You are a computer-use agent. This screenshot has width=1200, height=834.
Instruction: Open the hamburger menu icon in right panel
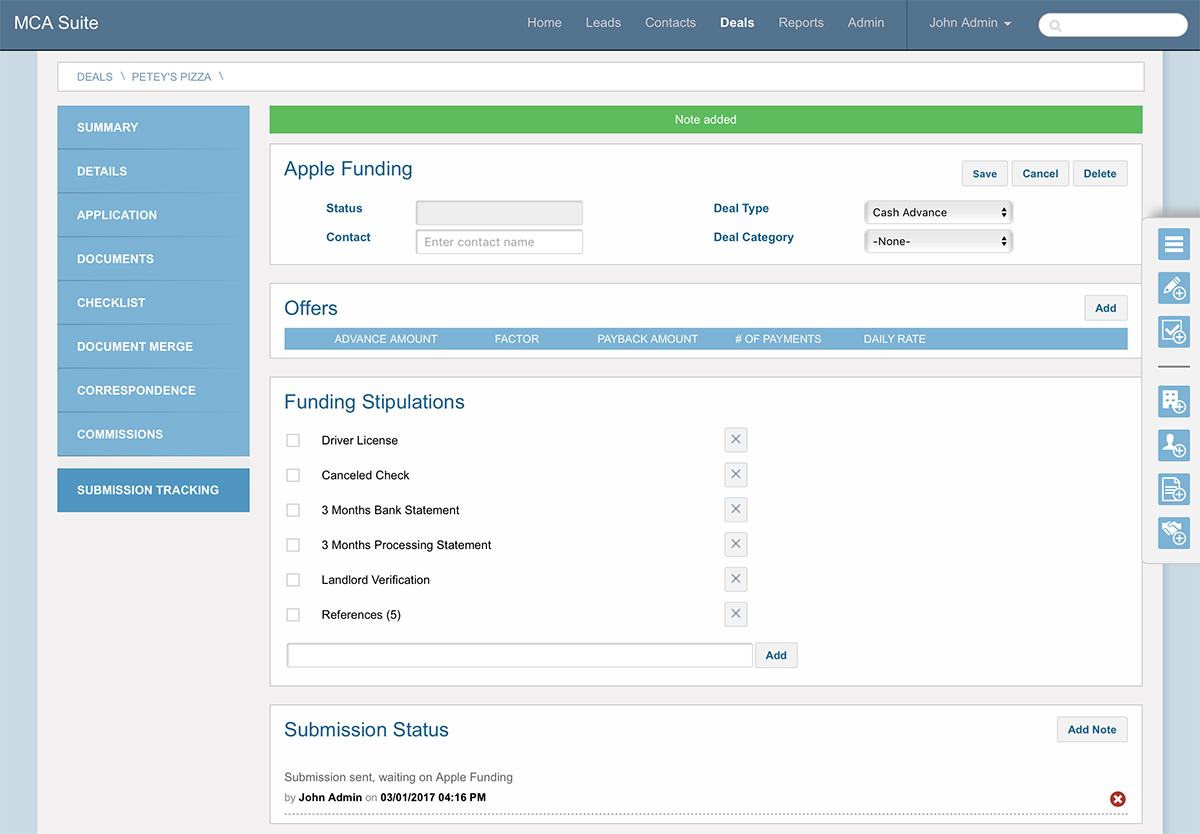coord(1173,243)
